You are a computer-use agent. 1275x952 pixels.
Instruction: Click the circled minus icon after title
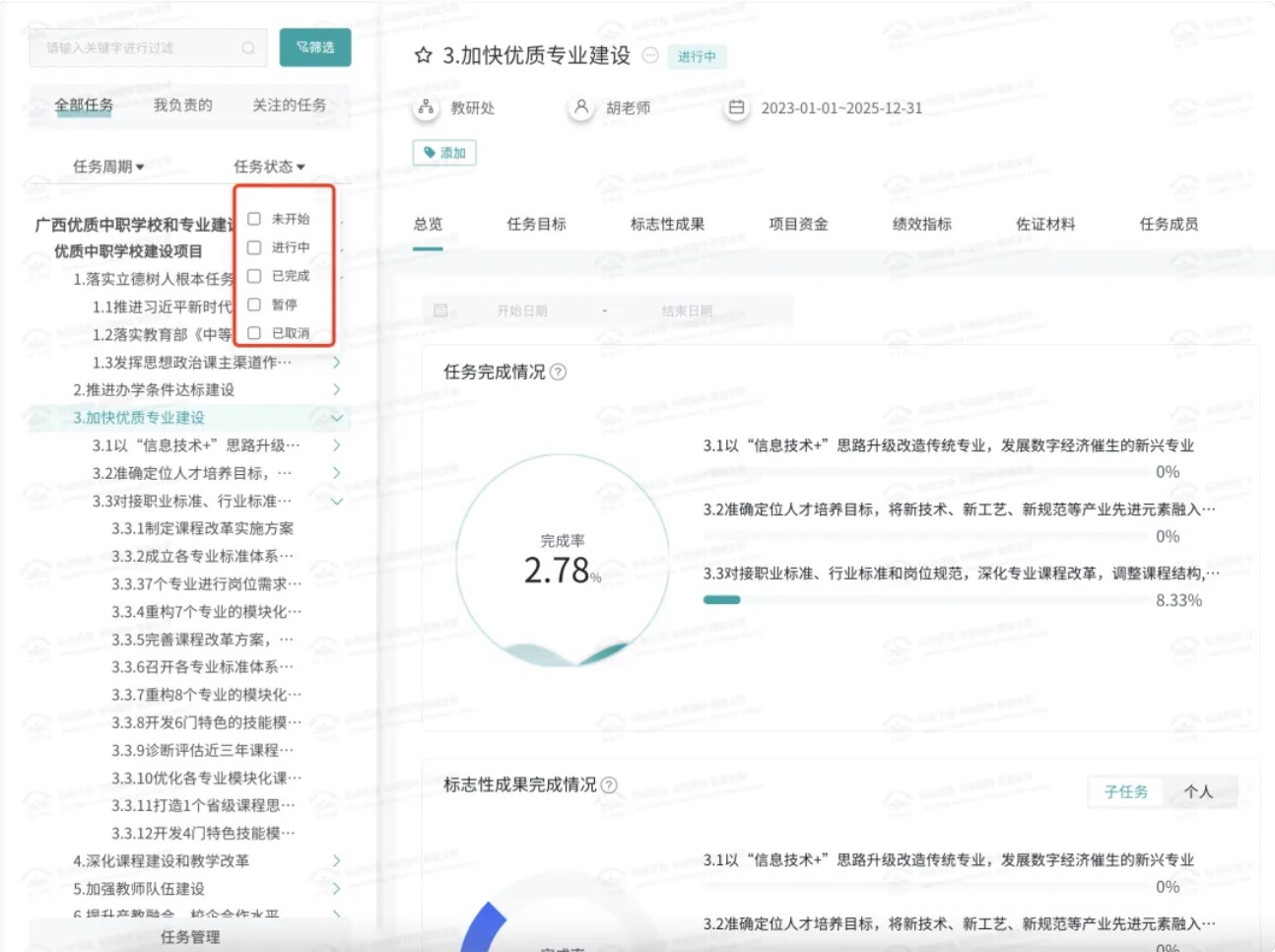pyautogui.click(x=650, y=55)
